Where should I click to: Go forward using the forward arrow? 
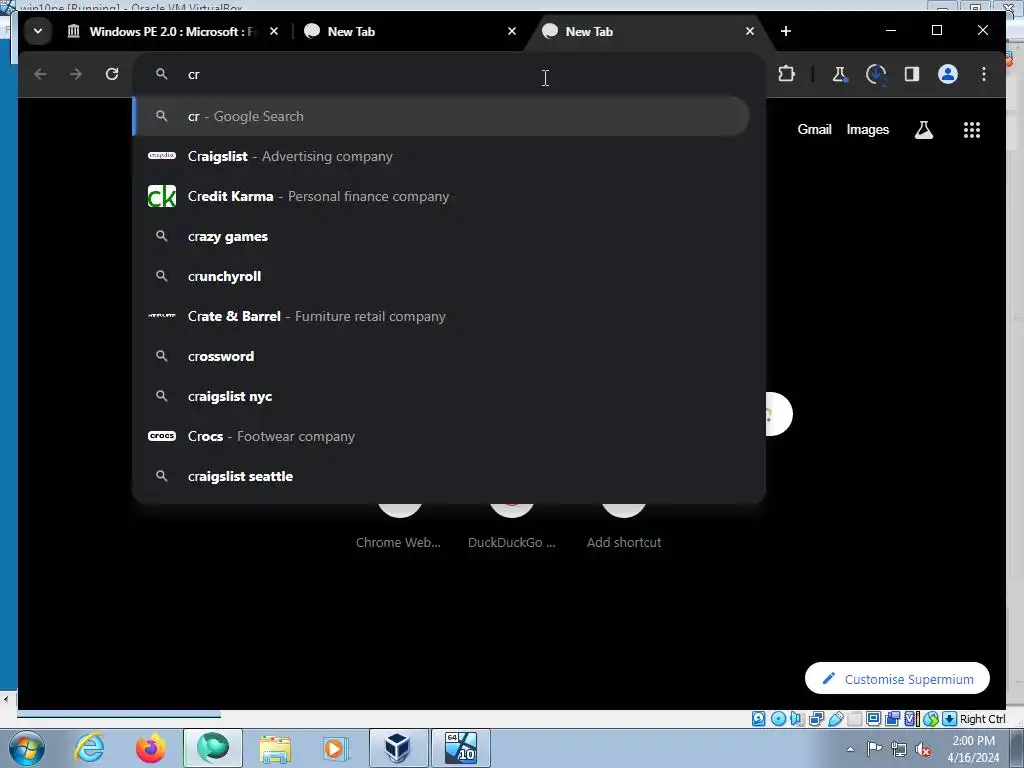click(x=76, y=74)
